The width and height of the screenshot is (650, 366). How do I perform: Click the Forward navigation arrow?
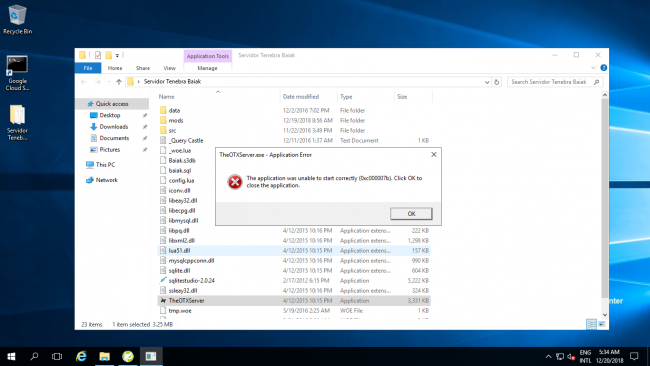click(x=98, y=82)
